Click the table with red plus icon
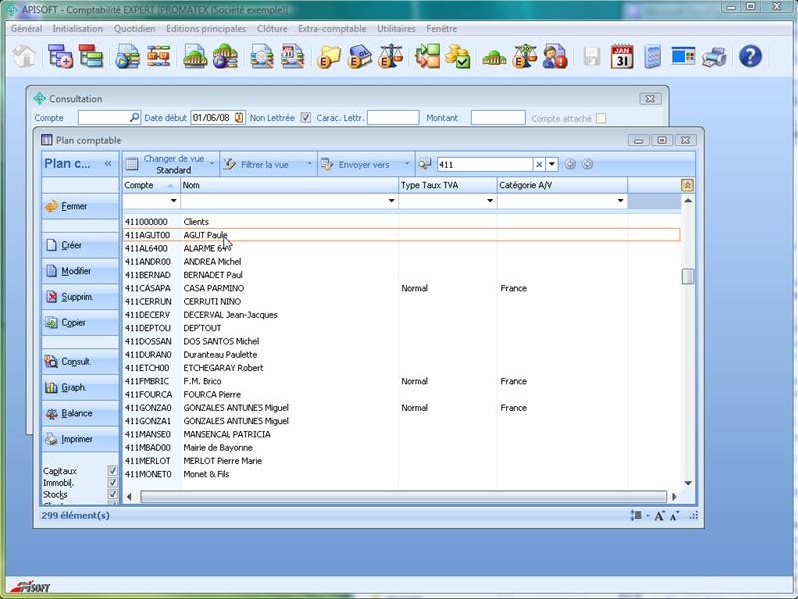The image size is (798, 599). [61, 56]
